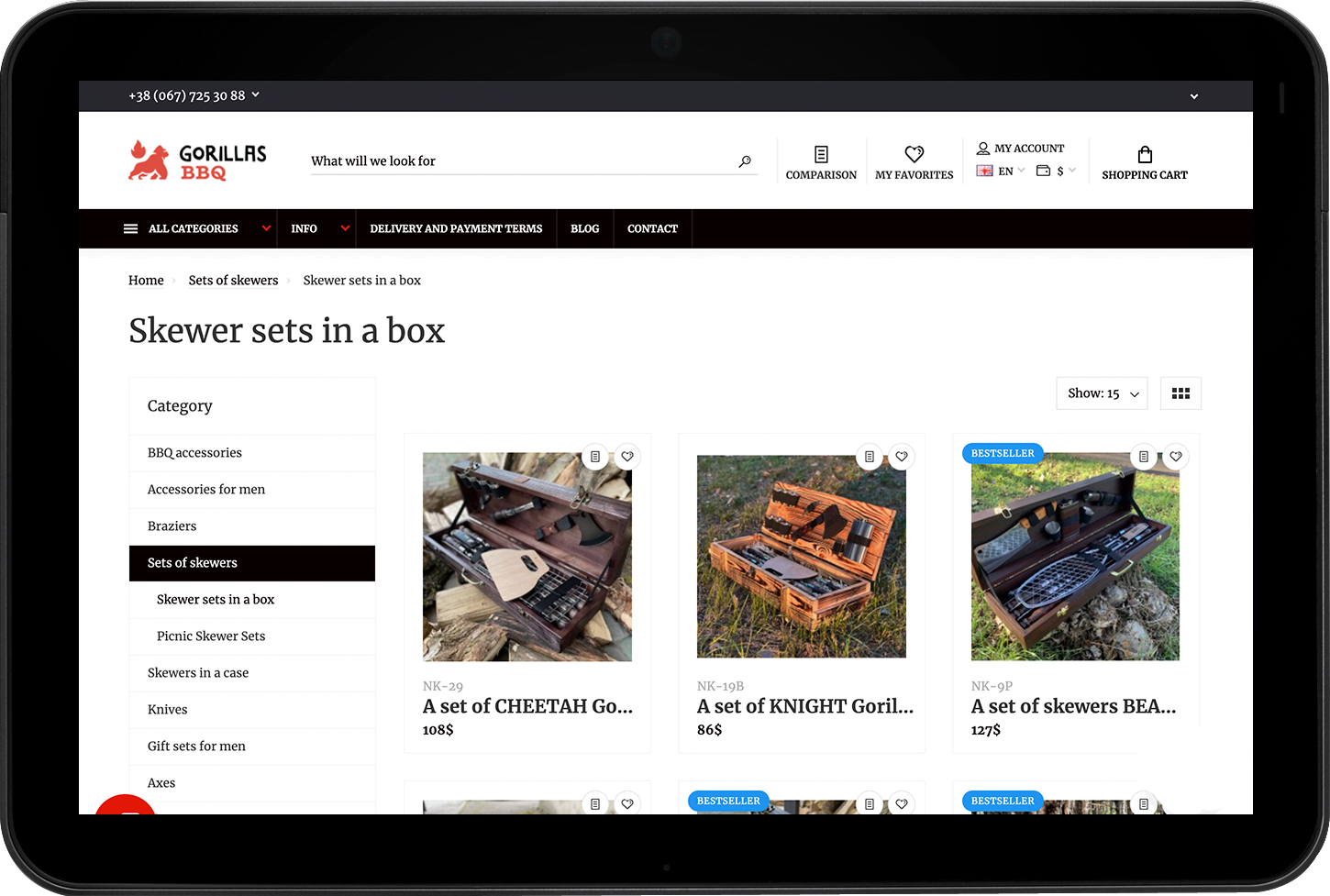Expand the Show: 15 dropdown

[1102, 393]
